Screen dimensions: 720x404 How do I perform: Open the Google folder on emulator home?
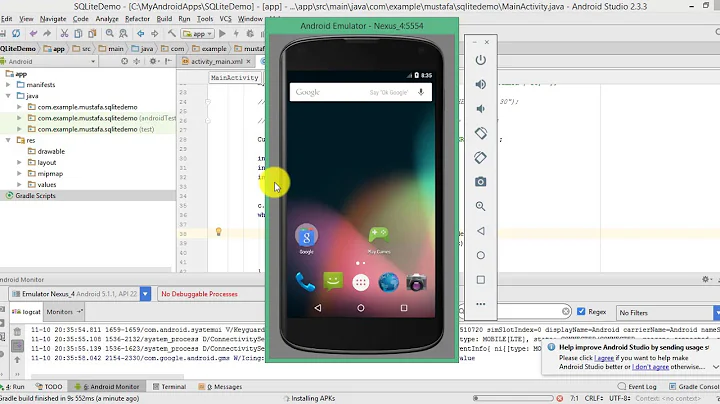306,239
